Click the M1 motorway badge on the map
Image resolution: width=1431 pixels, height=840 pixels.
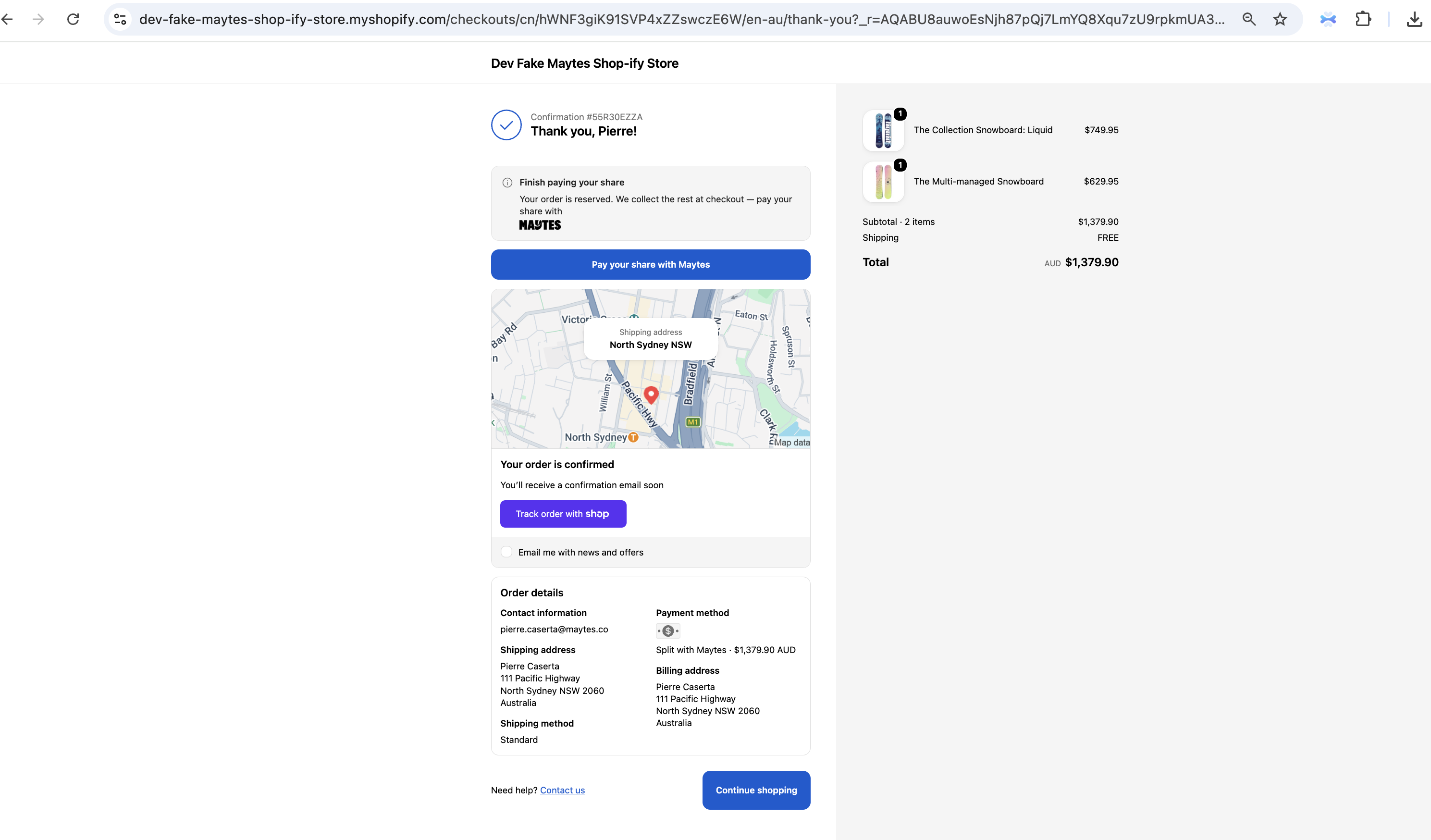click(693, 422)
